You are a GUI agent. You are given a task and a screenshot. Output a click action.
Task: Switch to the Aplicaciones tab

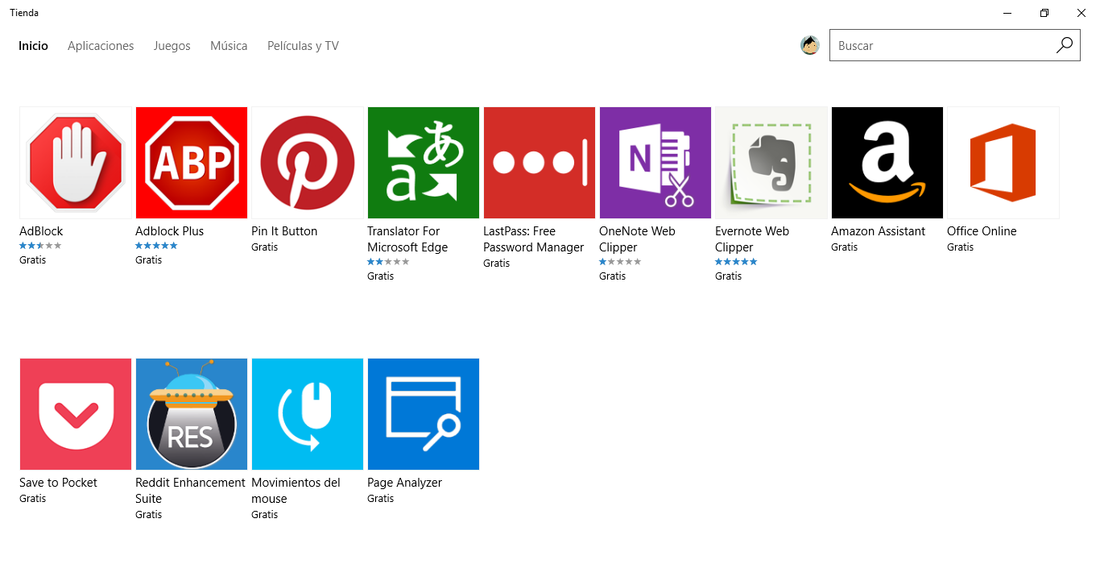[x=100, y=46]
